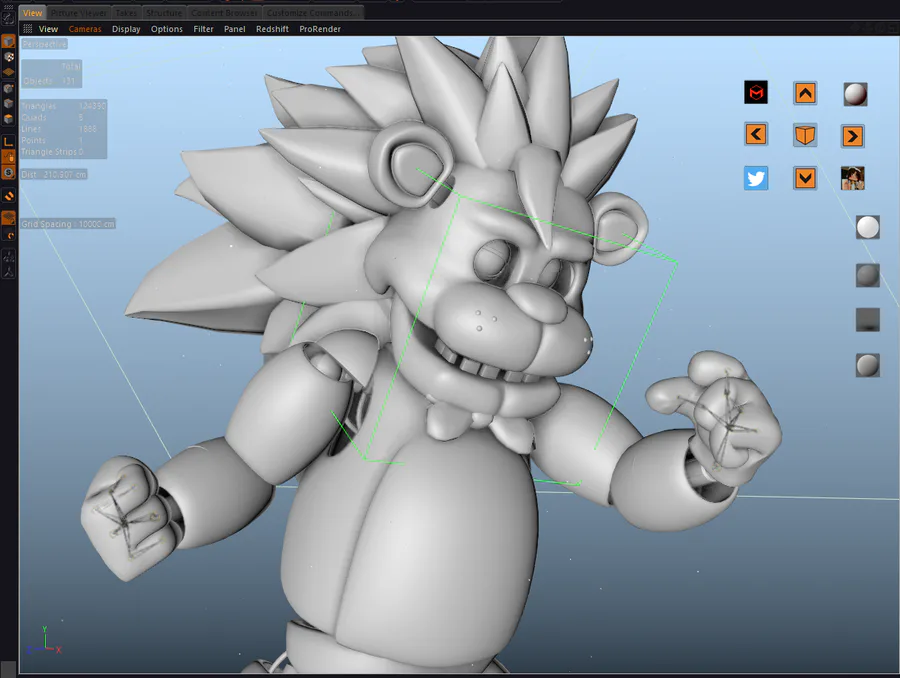Open the Redshift menu
The image size is (900, 678).
click(x=272, y=29)
